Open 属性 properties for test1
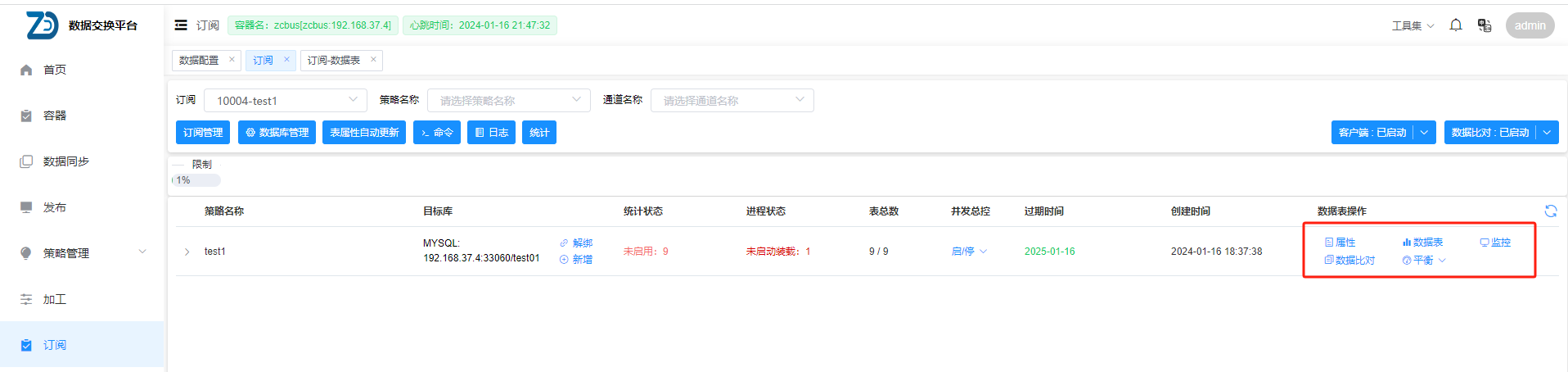1568x372 pixels. tap(1340, 243)
